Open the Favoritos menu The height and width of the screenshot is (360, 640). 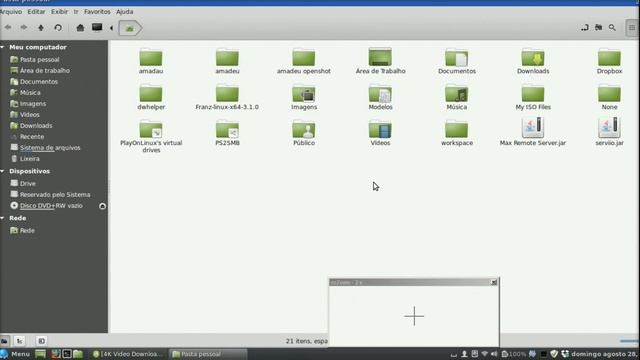pyautogui.click(x=97, y=12)
